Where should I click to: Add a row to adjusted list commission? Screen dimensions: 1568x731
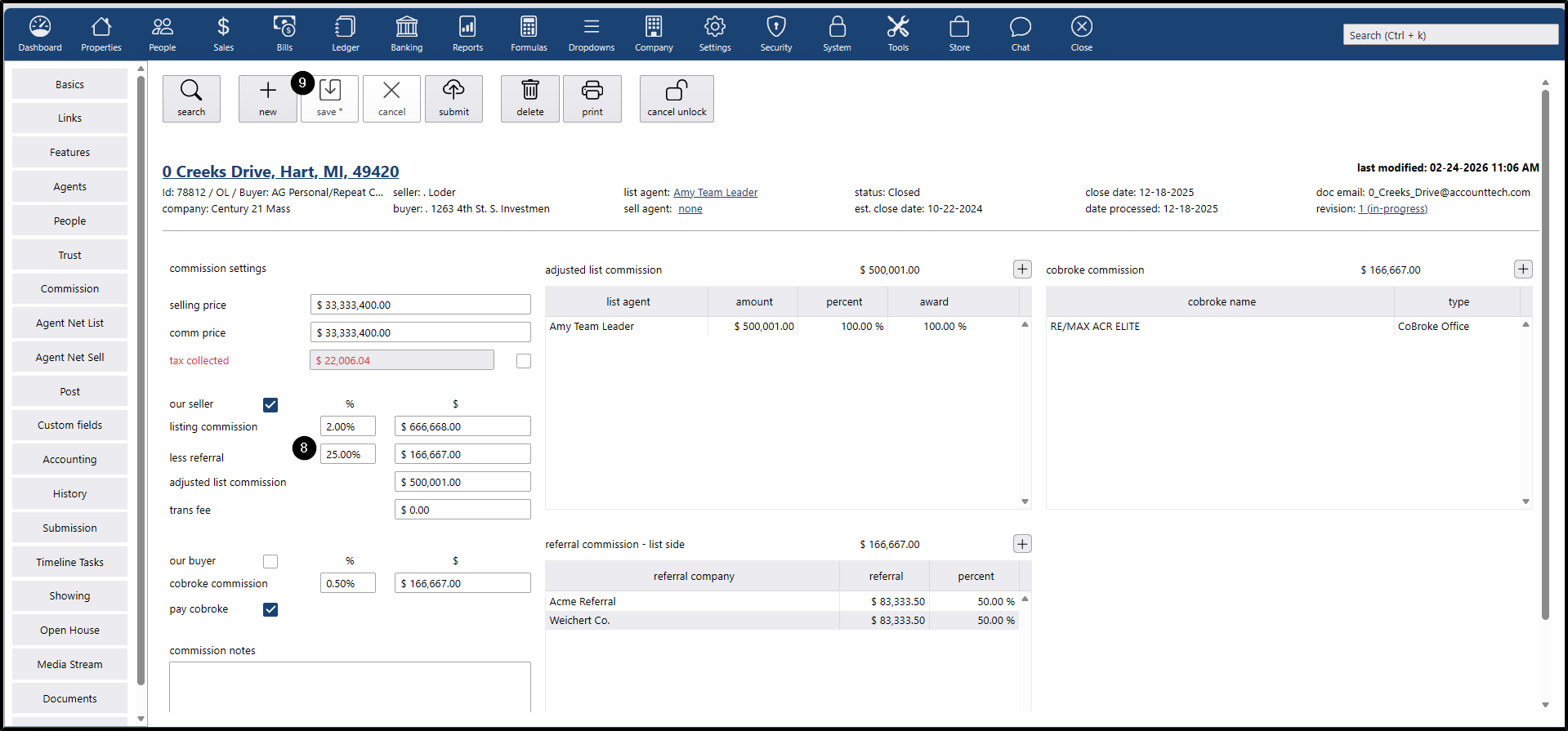(1022, 270)
